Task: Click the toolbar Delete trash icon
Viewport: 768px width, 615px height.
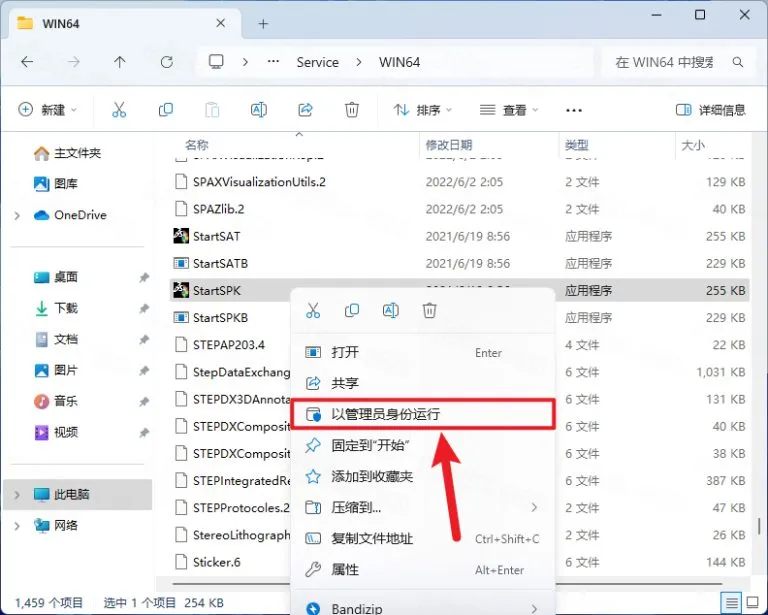Action: point(352,110)
